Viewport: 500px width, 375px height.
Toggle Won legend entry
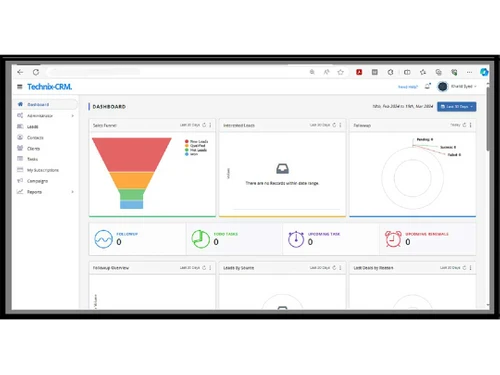(x=192, y=154)
